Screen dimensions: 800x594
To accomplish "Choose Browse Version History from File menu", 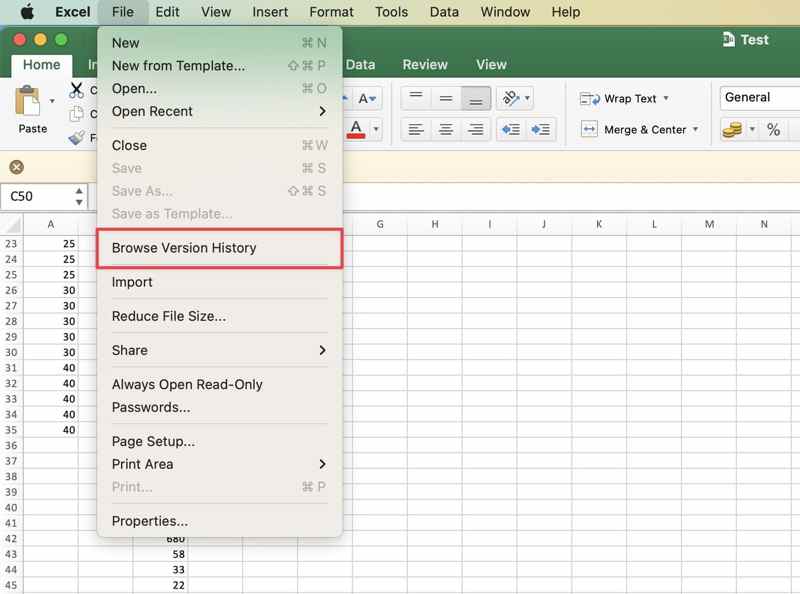I will tap(184, 248).
